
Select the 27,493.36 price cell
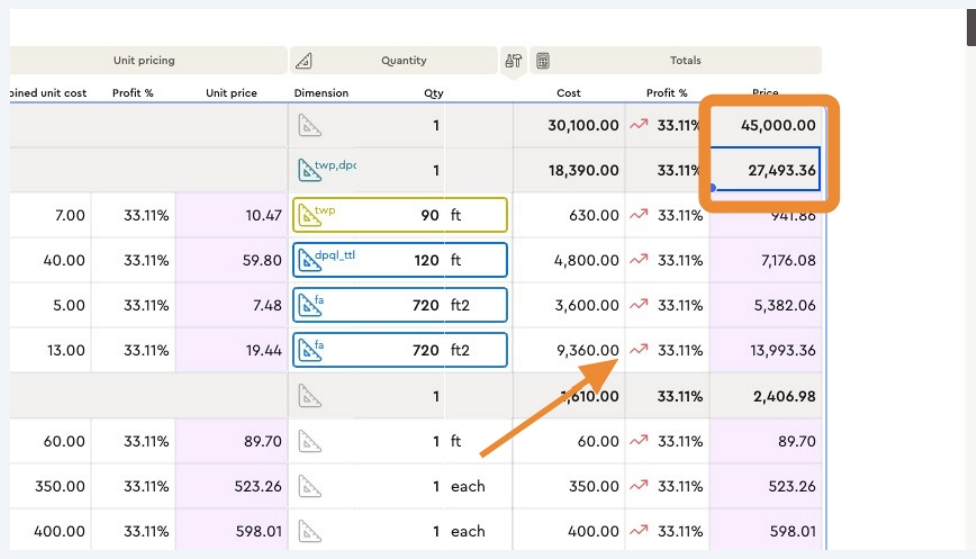(x=765, y=170)
